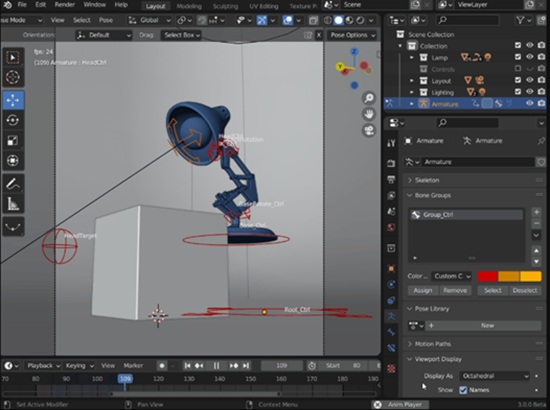The image size is (550, 410).
Task: Click the Deselect bone group button
Action: [x=525, y=290]
